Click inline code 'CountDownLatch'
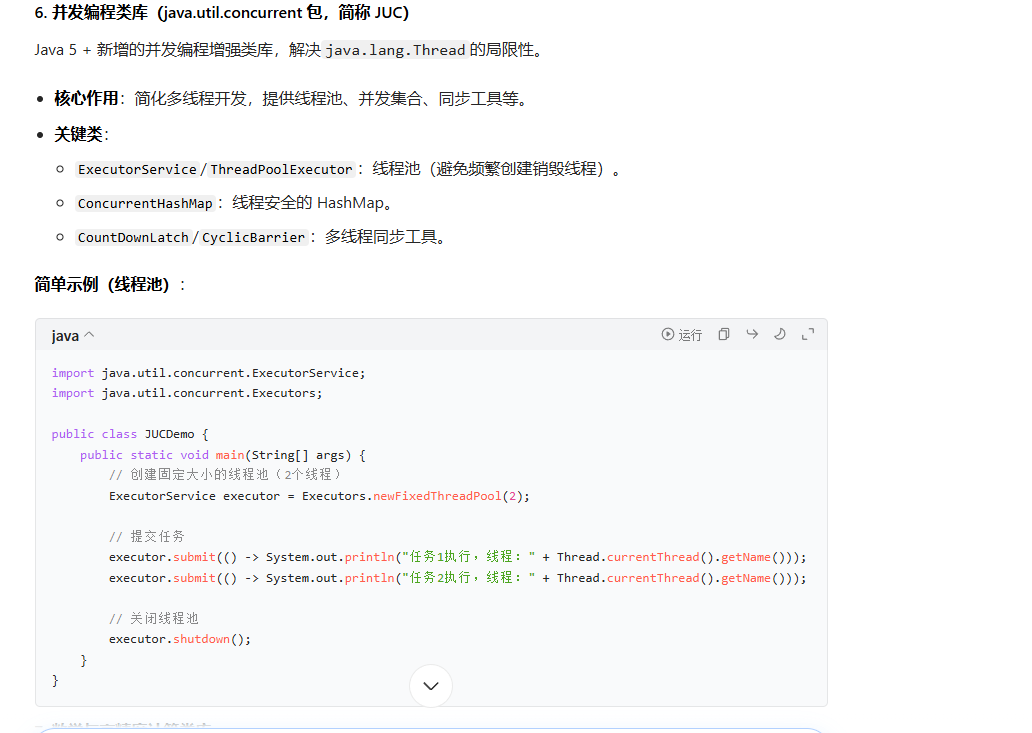 (133, 238)
